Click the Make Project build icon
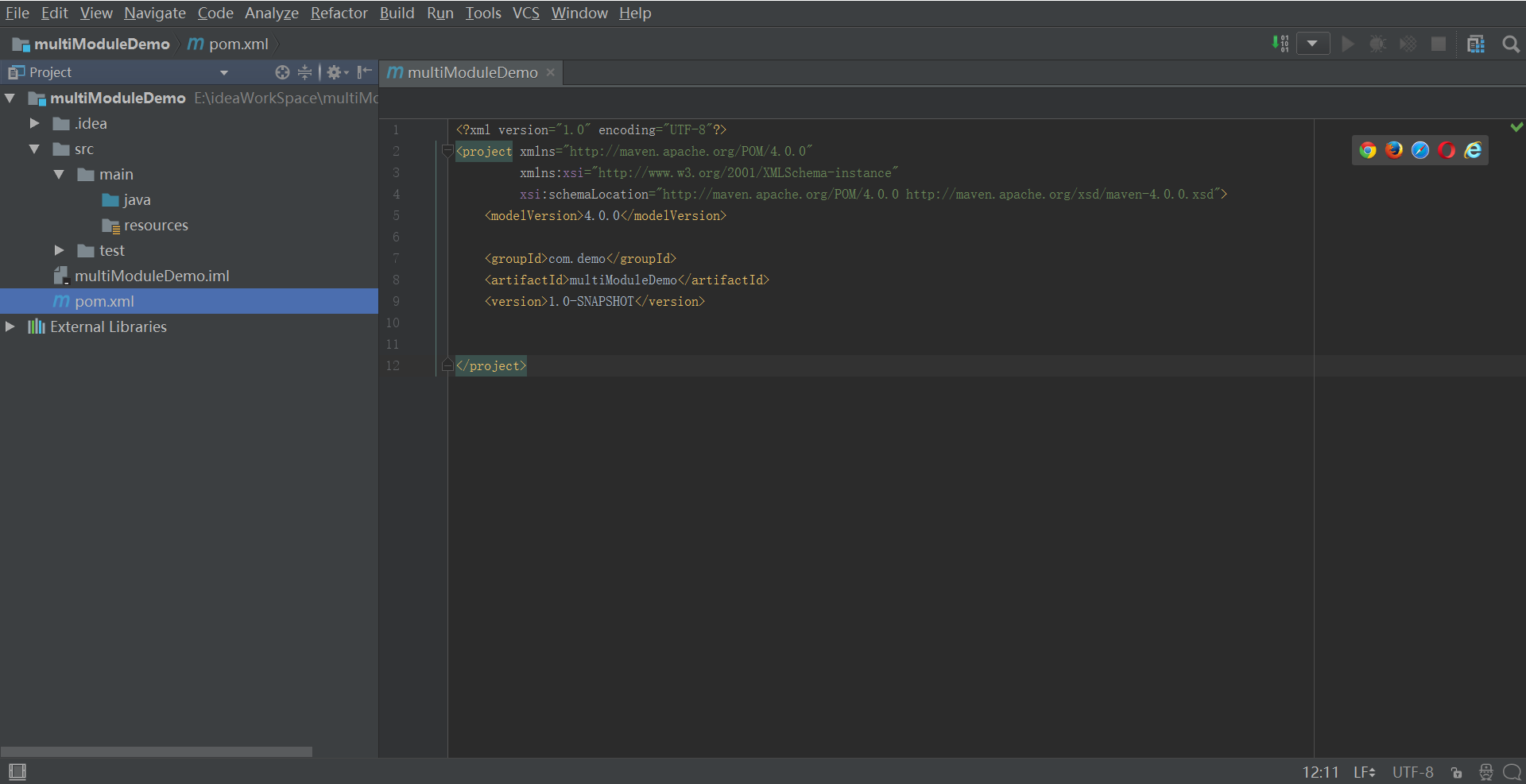The width and height of the screenshot is (1526, 784). pos(1280,44)
